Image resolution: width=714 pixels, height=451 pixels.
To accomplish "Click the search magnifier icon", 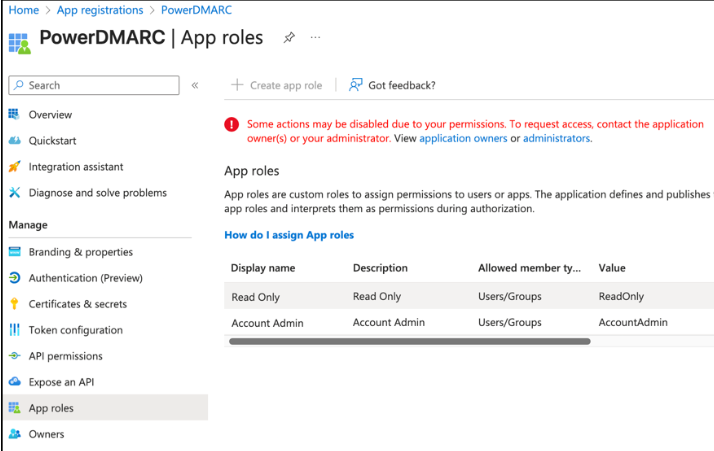I will [19, 85].
